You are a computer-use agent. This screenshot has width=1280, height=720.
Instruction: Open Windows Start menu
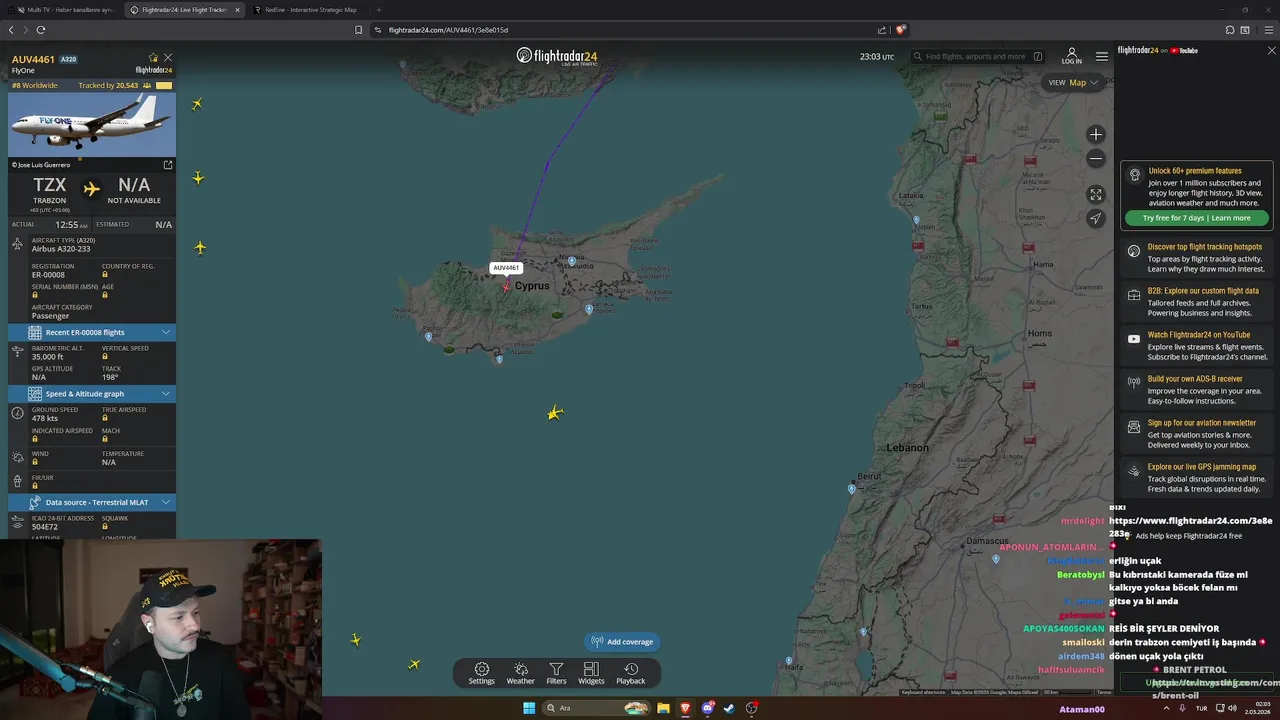pyautogui.click(x=529, y=708)
